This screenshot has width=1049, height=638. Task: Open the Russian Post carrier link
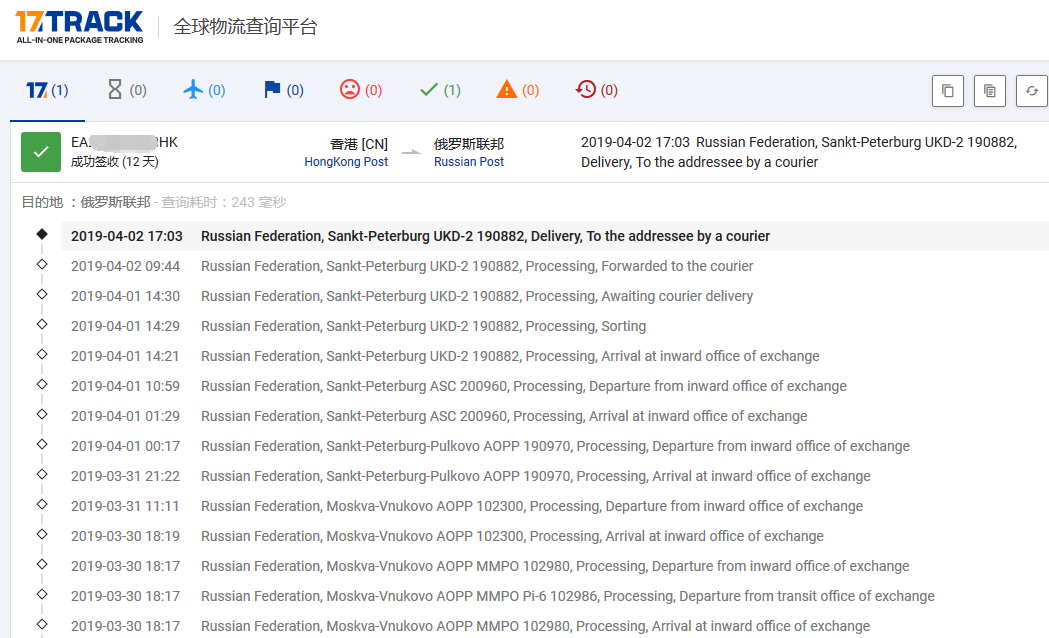click(469, 162)
